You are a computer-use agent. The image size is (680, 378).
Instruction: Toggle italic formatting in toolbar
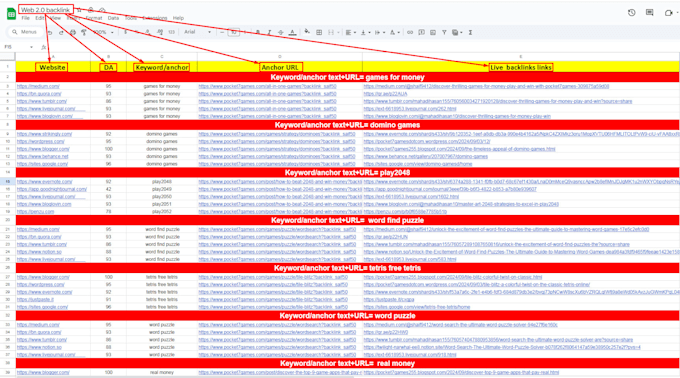pos(269,33)
